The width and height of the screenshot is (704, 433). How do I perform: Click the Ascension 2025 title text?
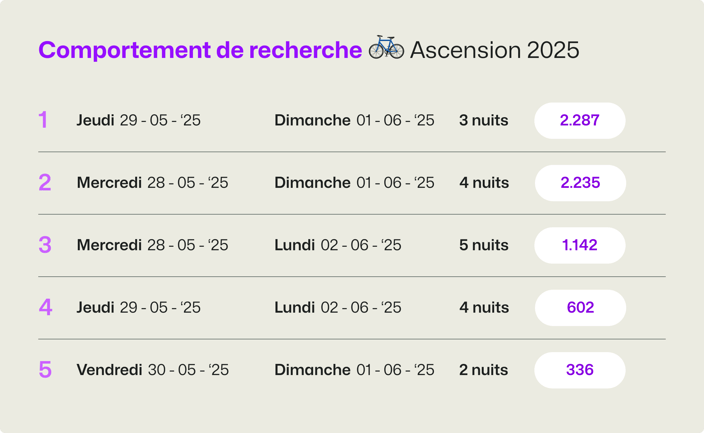495,50
